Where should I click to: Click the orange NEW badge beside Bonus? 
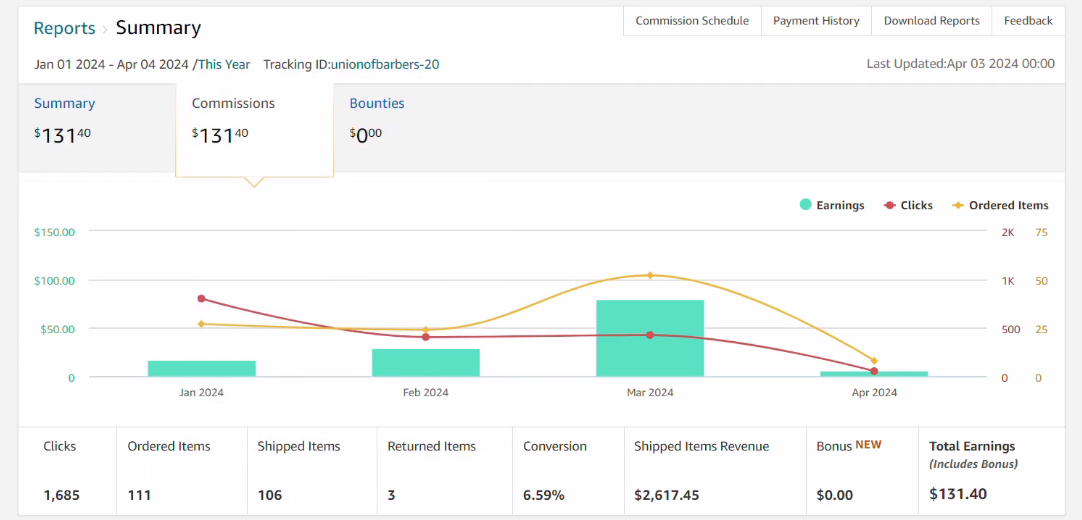pyautogui.click(x=869, y=445)
